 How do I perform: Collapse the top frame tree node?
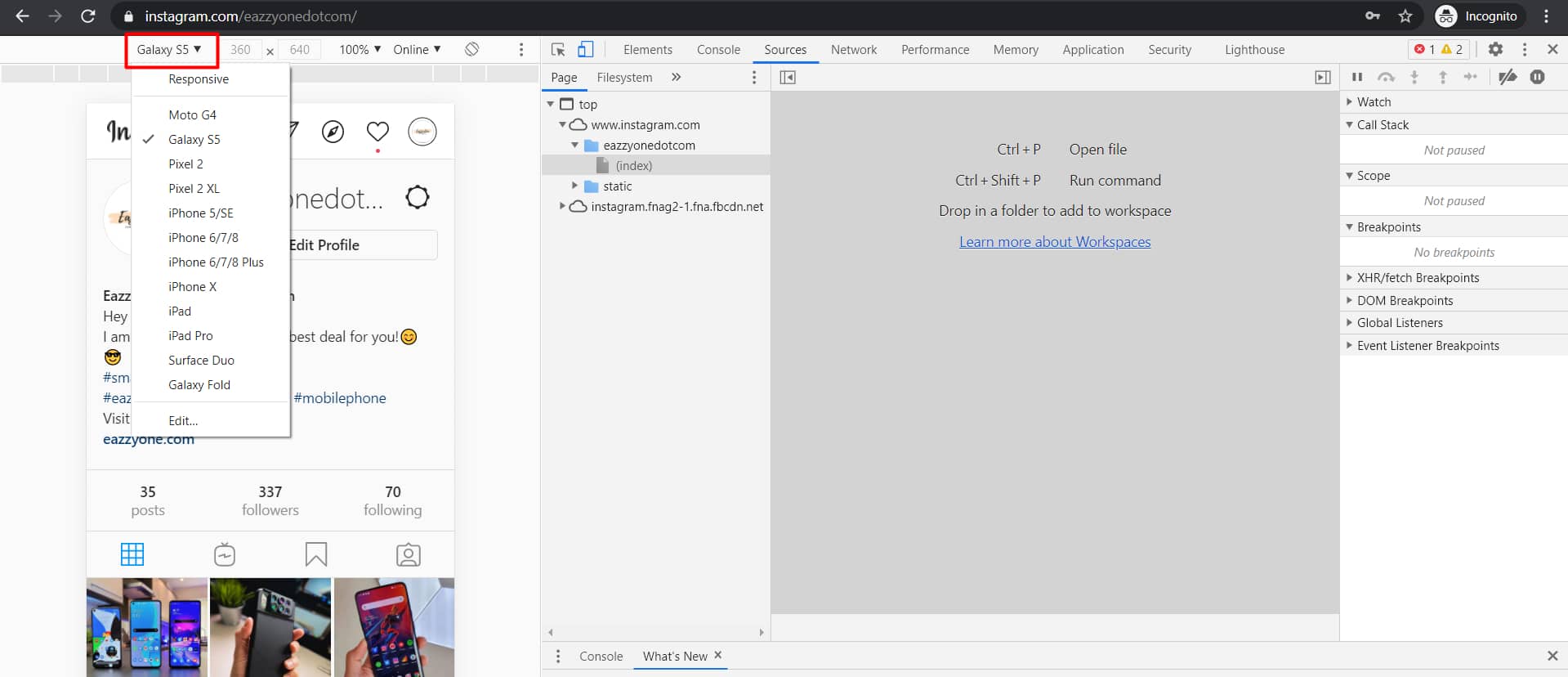(x=551, y=105)
